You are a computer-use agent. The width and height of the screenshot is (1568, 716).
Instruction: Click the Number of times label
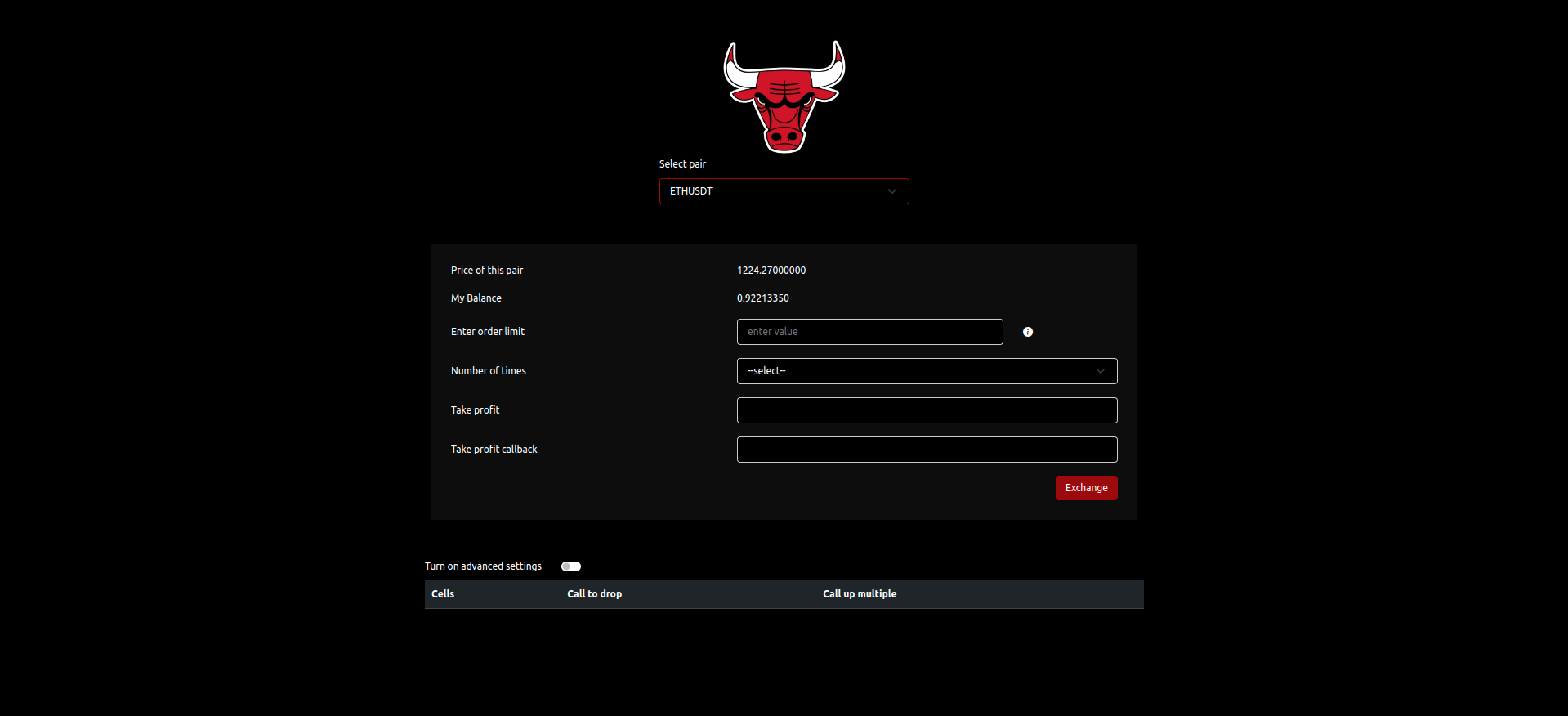coord(489,371)
